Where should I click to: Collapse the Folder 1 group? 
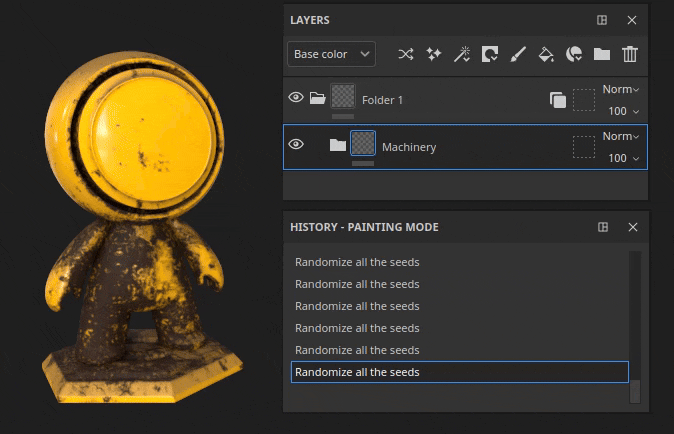(317, 98)
